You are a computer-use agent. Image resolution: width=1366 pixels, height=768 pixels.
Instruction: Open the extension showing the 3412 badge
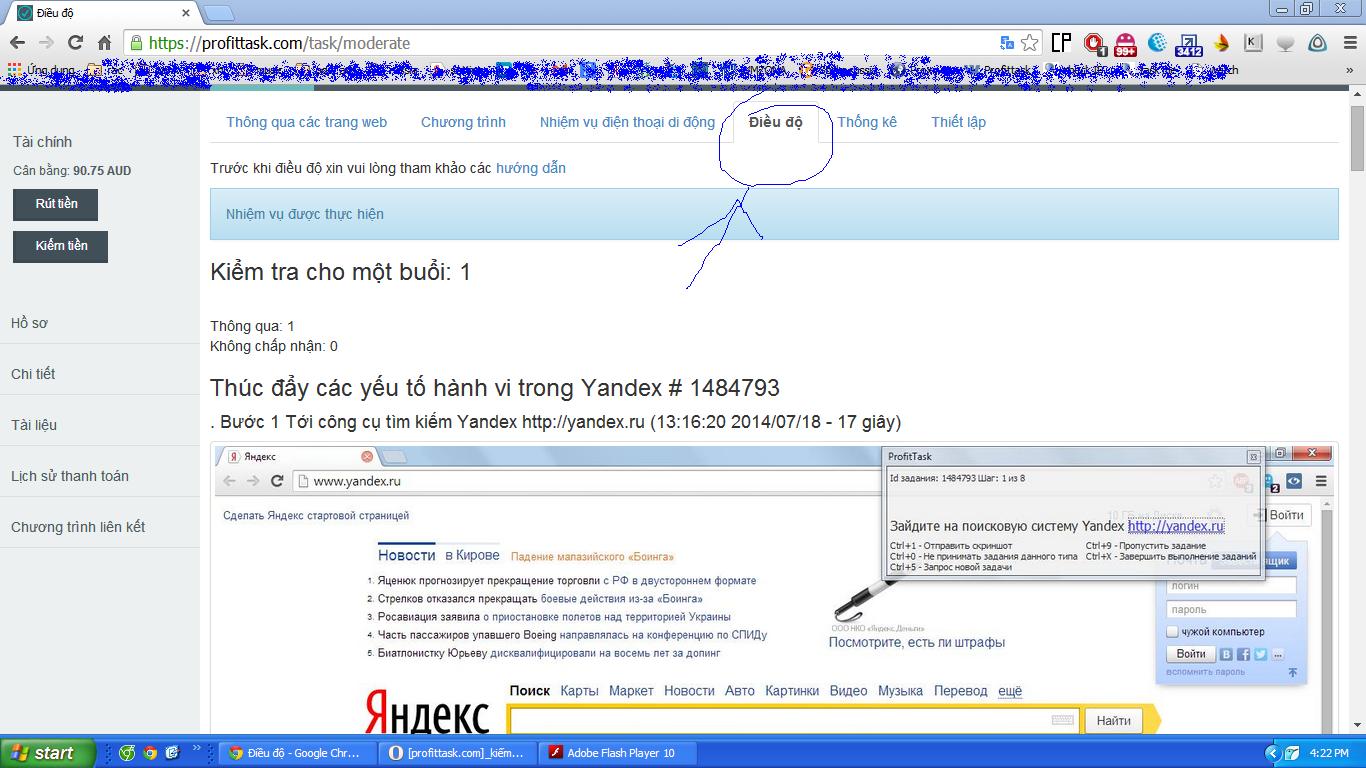(x=1189, y=43)
